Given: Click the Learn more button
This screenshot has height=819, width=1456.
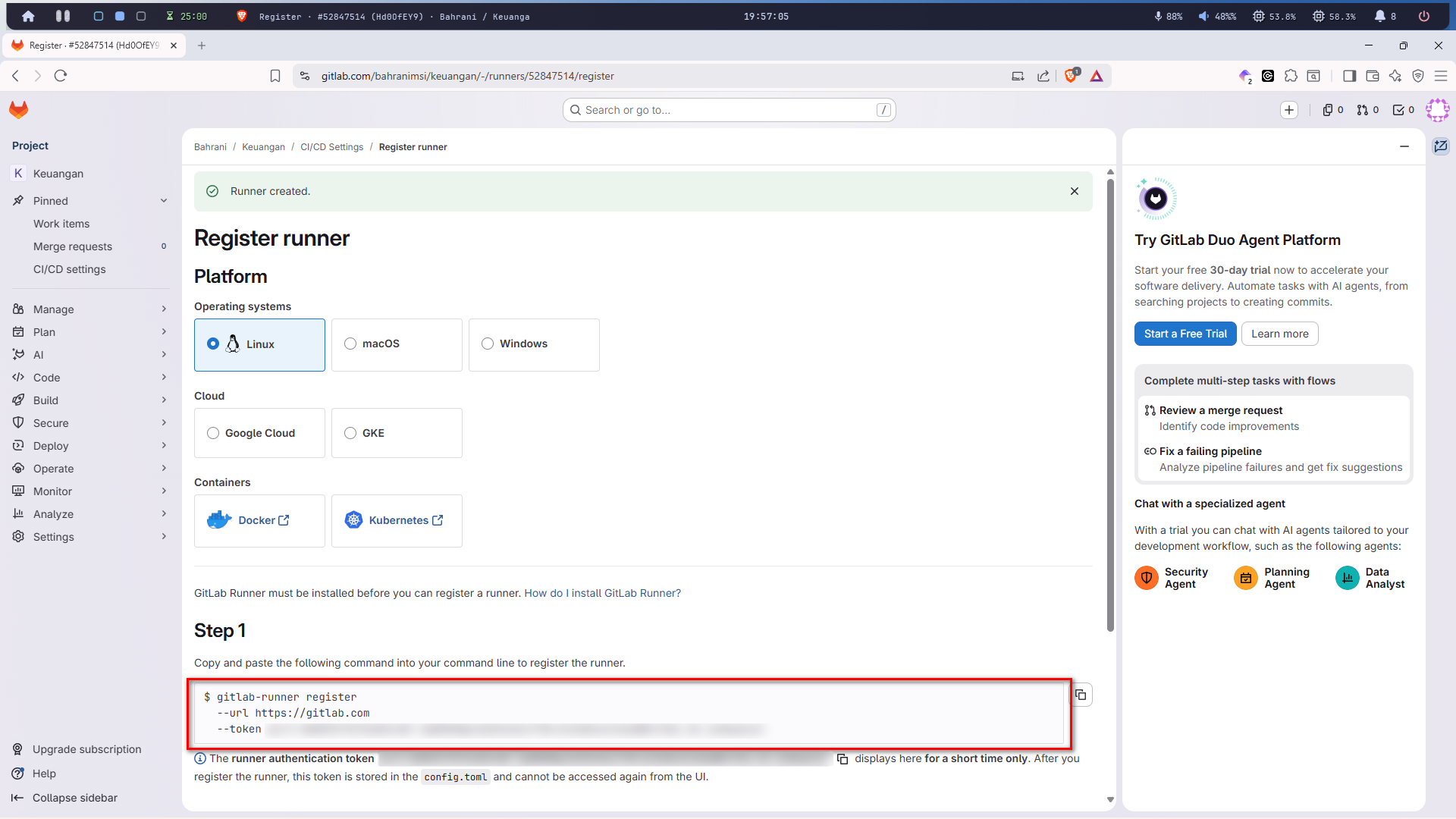Looking at the screenshot, I should coord(1280,334).
